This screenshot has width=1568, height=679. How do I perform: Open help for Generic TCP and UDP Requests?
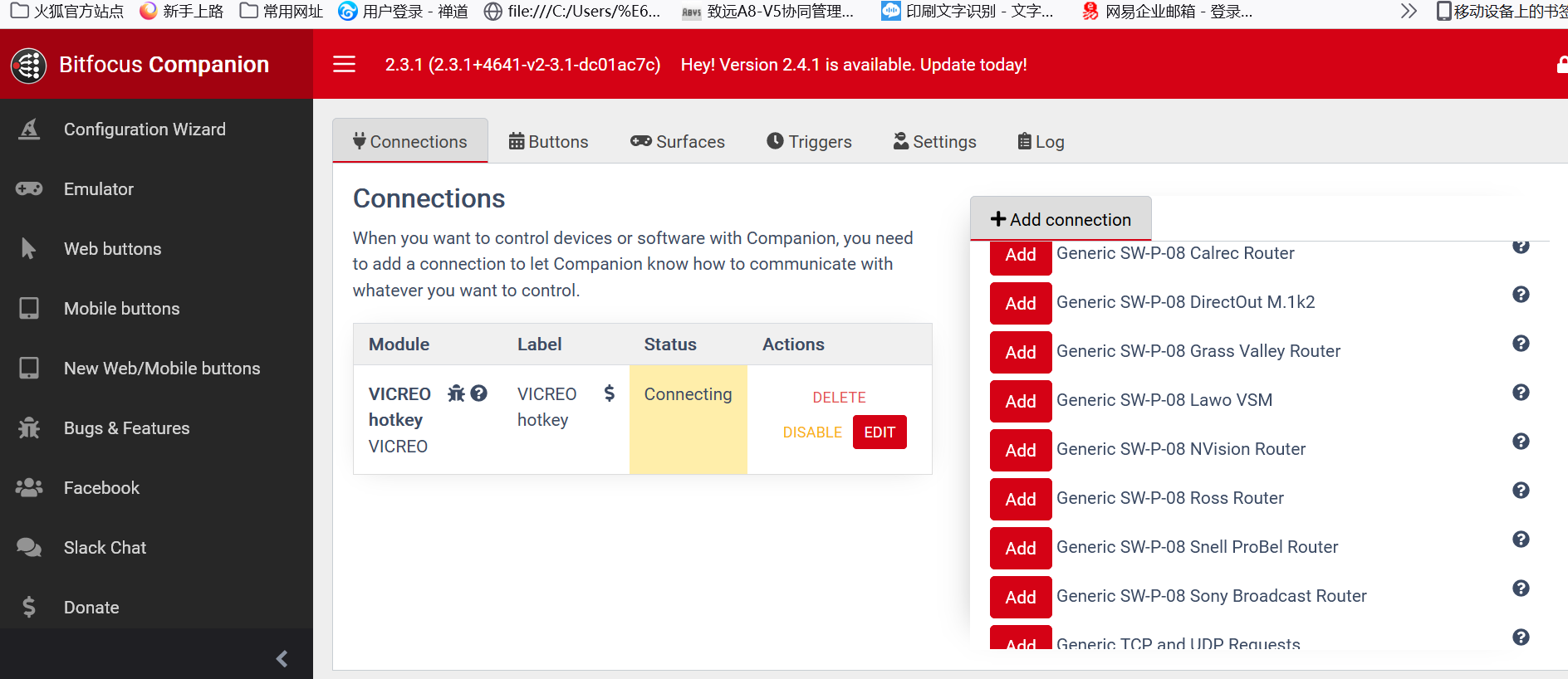click(x=1521, y=637)
